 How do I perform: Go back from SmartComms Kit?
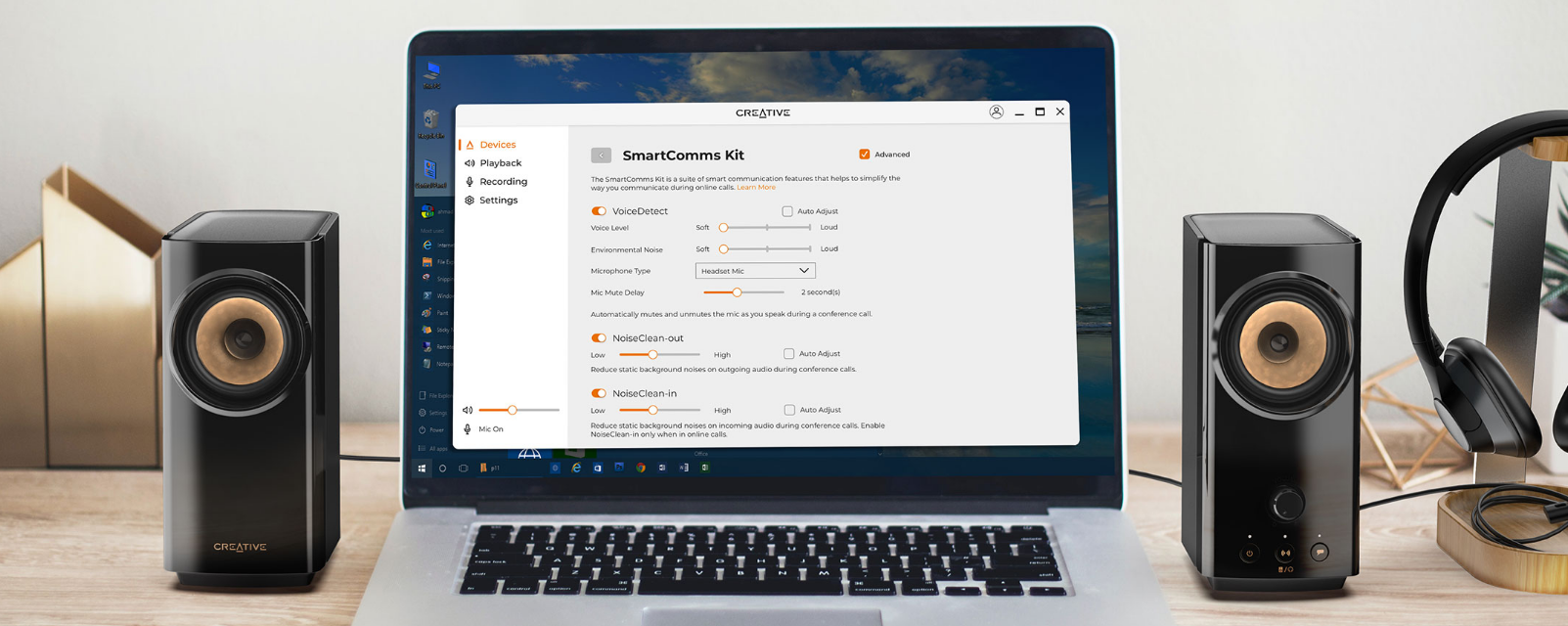pyautogui.click(x=602, y=155)
